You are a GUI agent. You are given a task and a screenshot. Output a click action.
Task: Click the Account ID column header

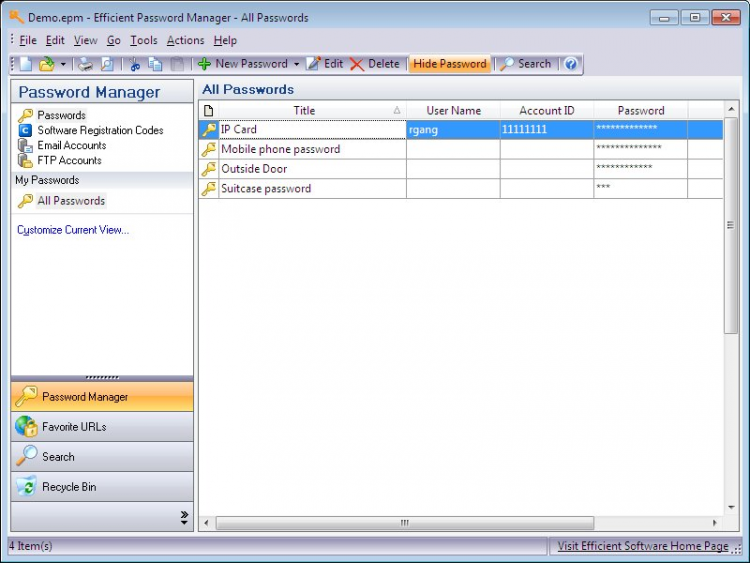click(x=547, y=110)
